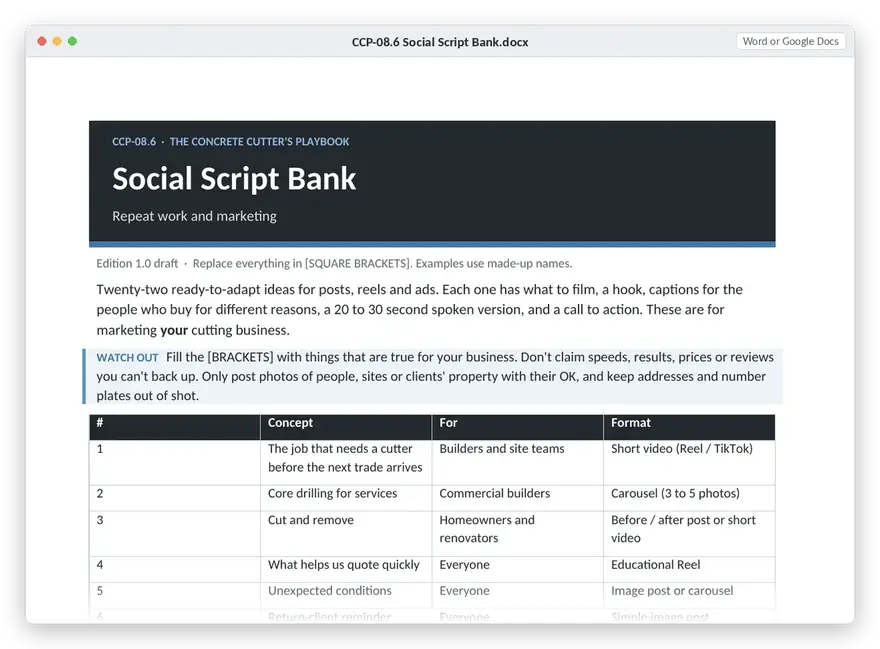The height and width of the screenshot is (649, 880).
Task: Click the '[BRACKETS]' word in the callout
Action: [240, 357]
